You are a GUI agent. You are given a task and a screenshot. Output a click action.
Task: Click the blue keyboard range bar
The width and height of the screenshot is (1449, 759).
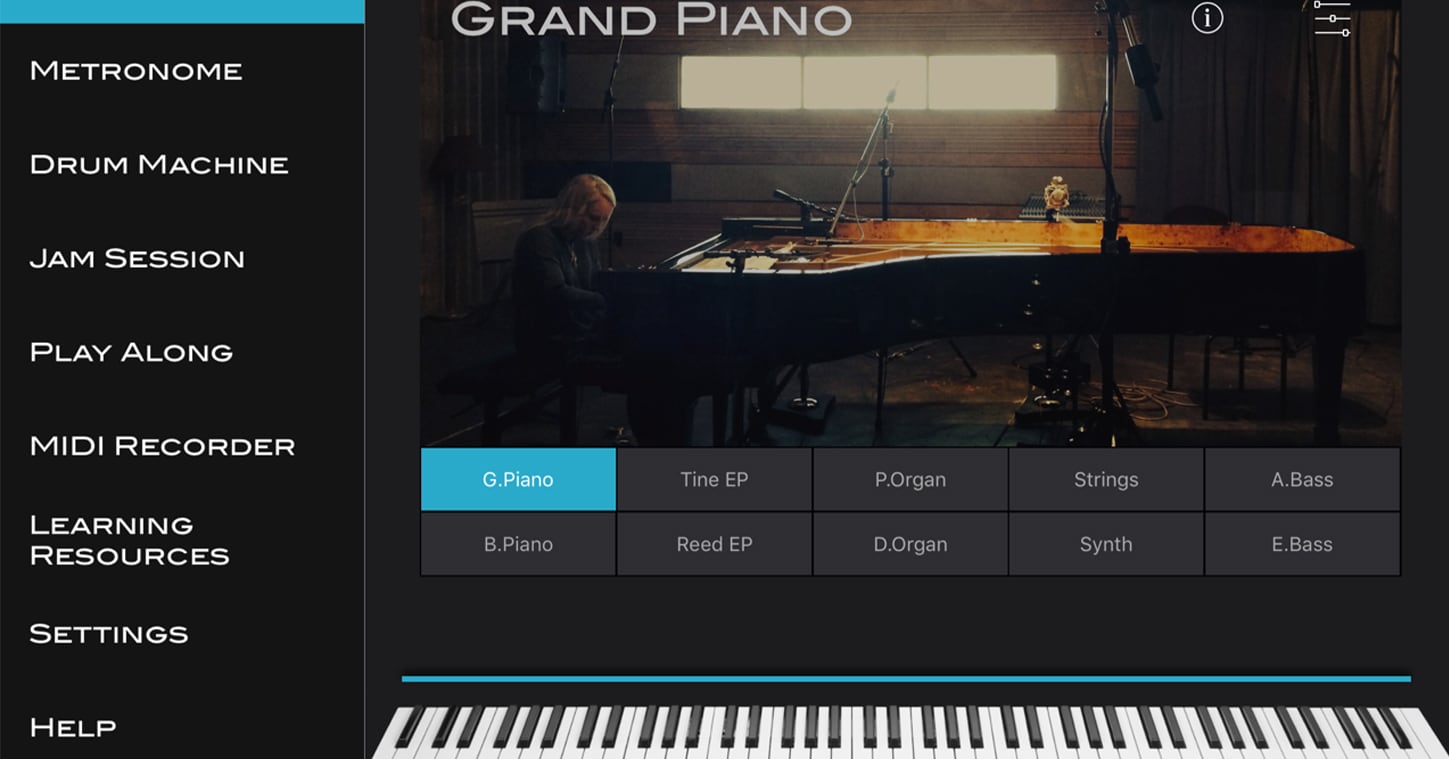coord(906,679)
